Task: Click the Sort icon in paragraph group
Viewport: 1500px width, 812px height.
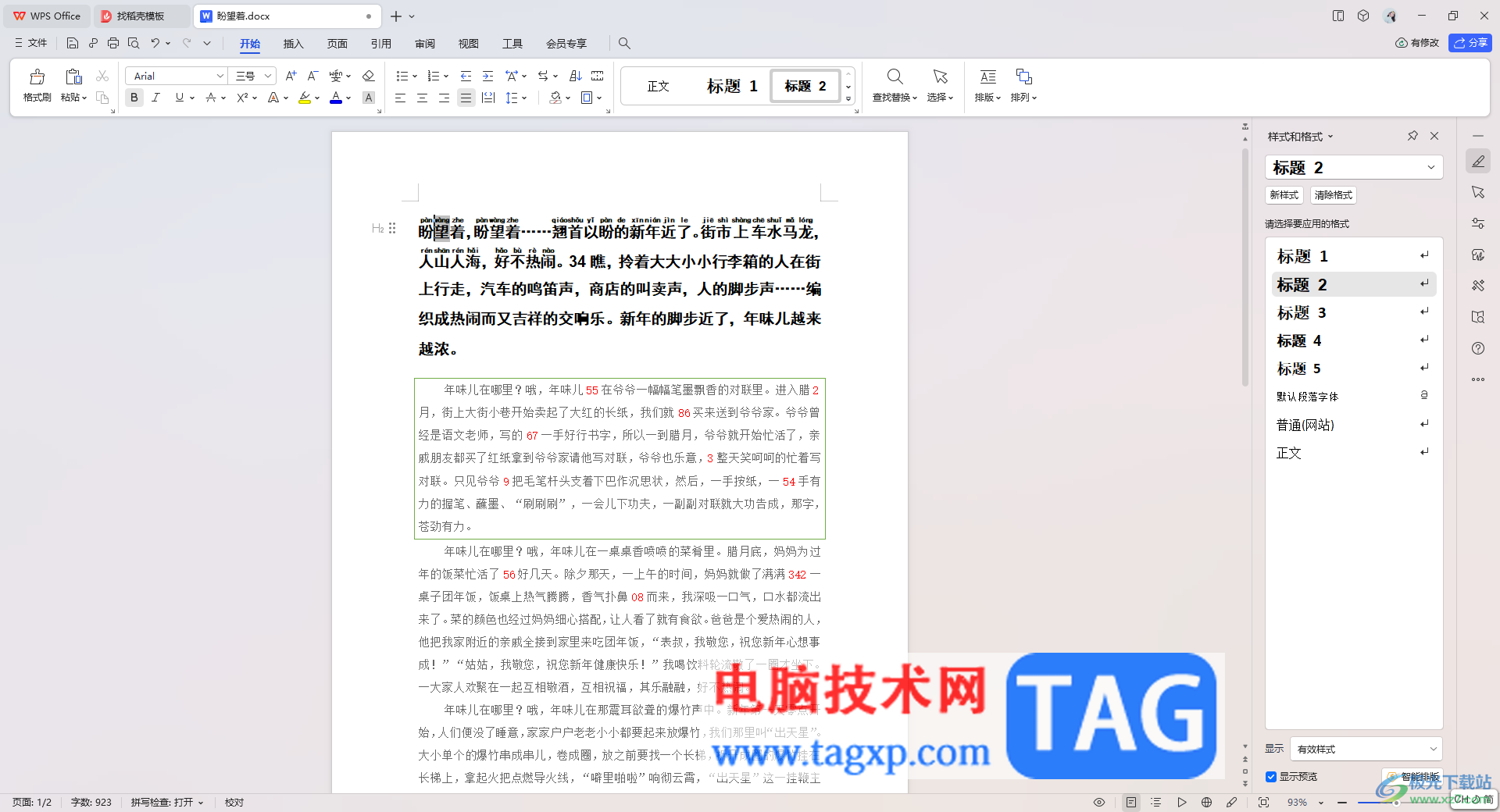Action: coord(576,76)
